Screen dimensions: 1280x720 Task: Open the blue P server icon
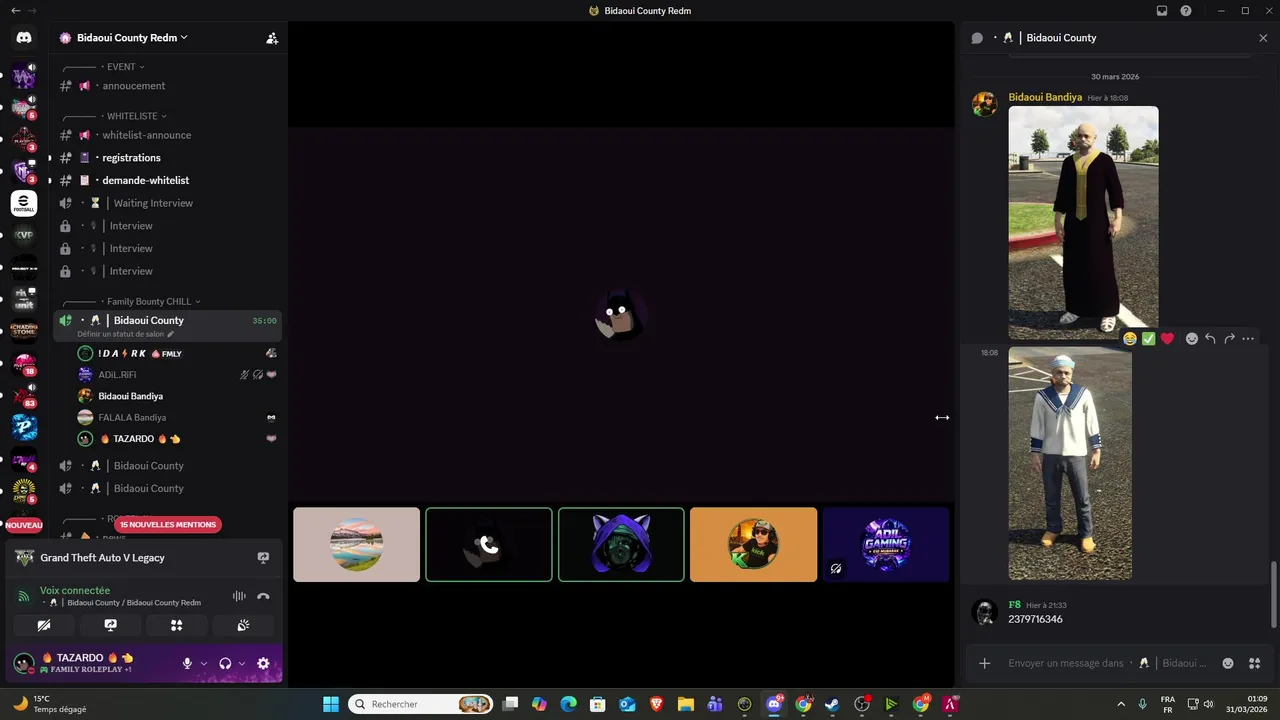[24, 428]
